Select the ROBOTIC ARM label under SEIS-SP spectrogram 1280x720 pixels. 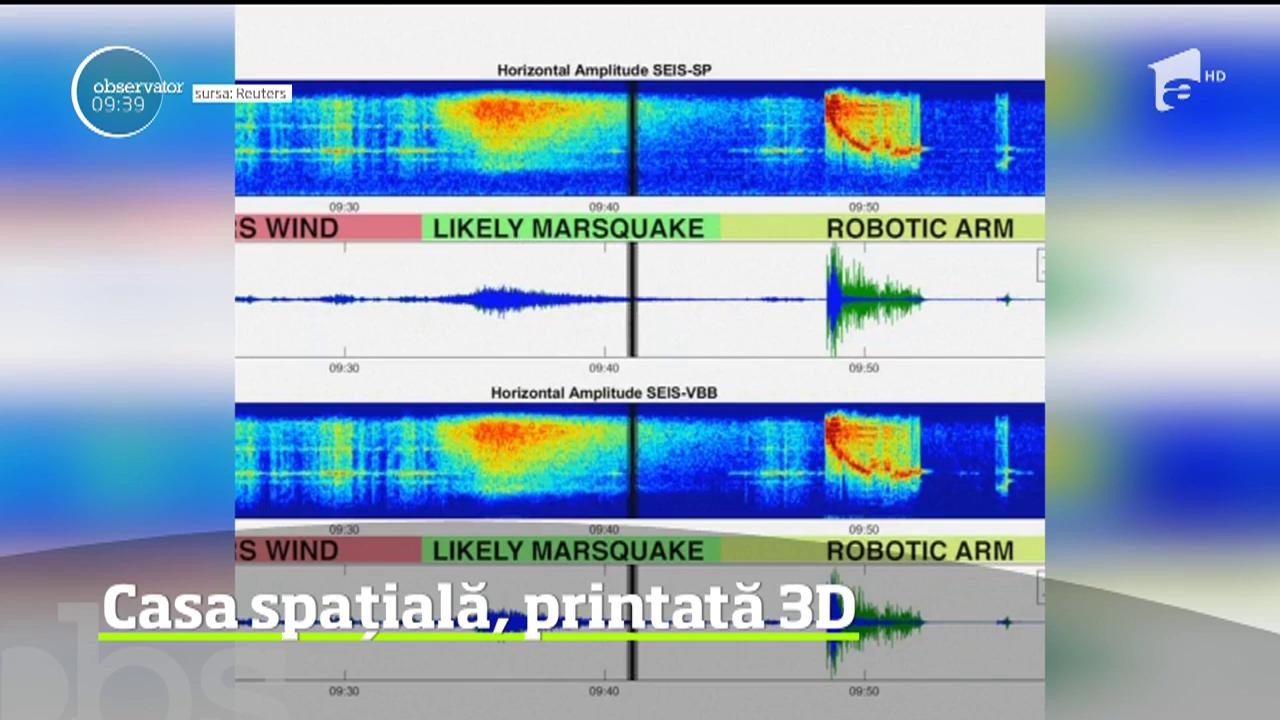point(920,228)
